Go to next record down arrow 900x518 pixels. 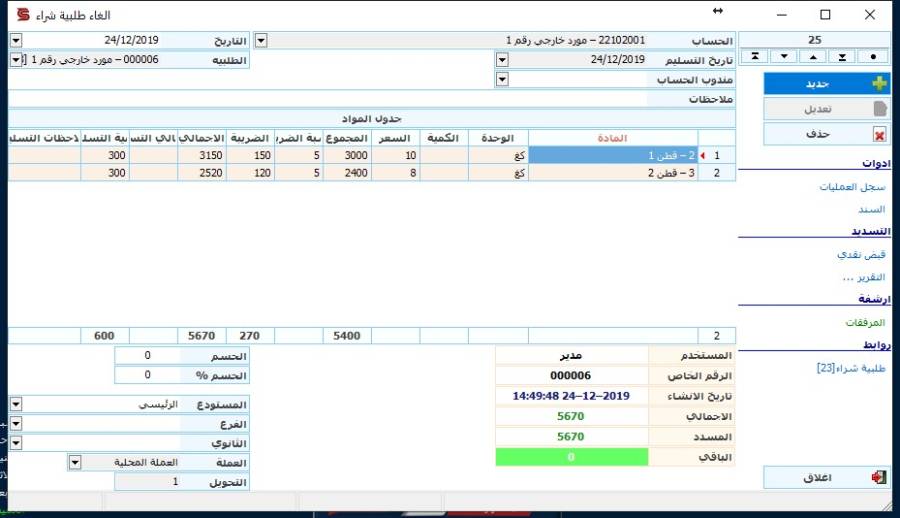[784, 56]
